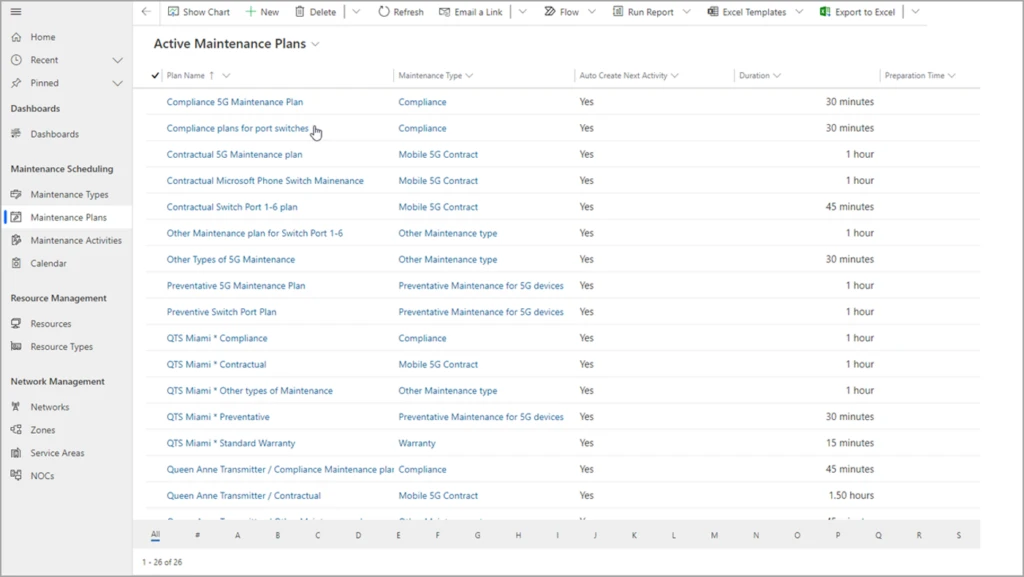Open the Active Maintenance Plans view selector
The image size is (1024, 577).
click(x=314, y=44)
